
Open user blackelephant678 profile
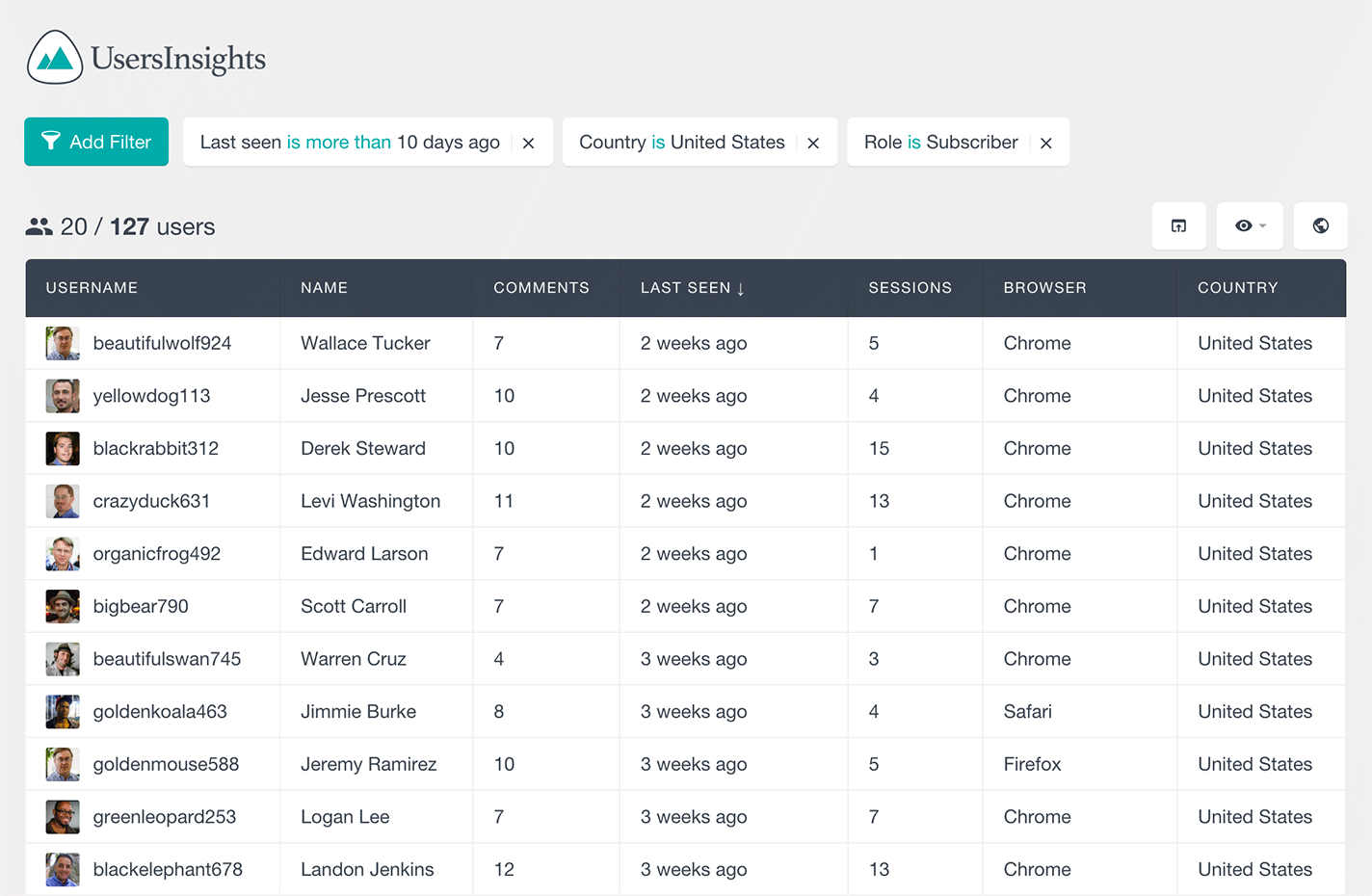click(x=168, y=869)
